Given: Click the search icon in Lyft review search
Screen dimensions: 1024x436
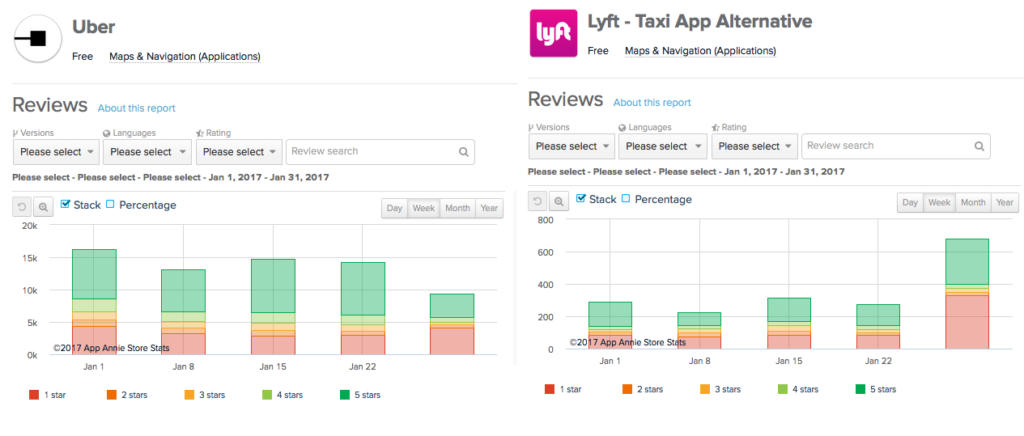Looking at the screenshot, I should tap(979, 146).
